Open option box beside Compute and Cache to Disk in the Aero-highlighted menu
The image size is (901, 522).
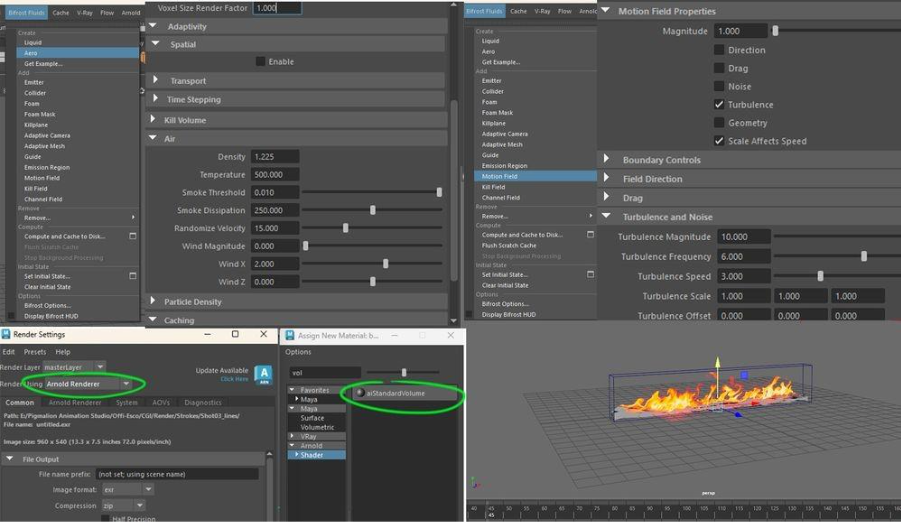[x=133, y=236]
